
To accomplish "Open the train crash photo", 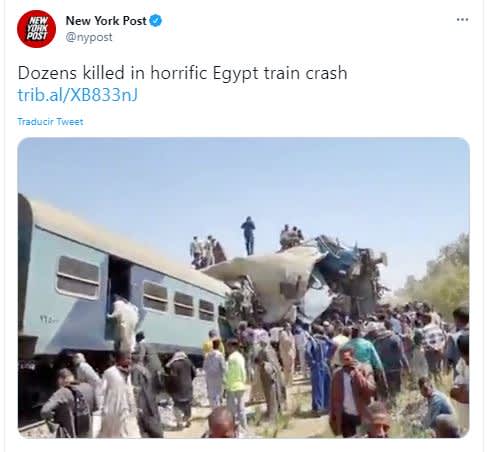I will 244,288.
